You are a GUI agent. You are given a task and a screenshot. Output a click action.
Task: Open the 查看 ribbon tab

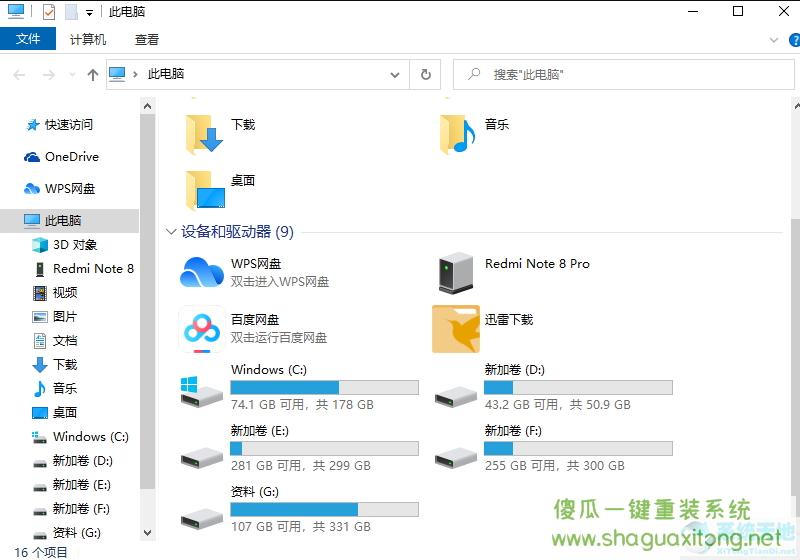147,39
